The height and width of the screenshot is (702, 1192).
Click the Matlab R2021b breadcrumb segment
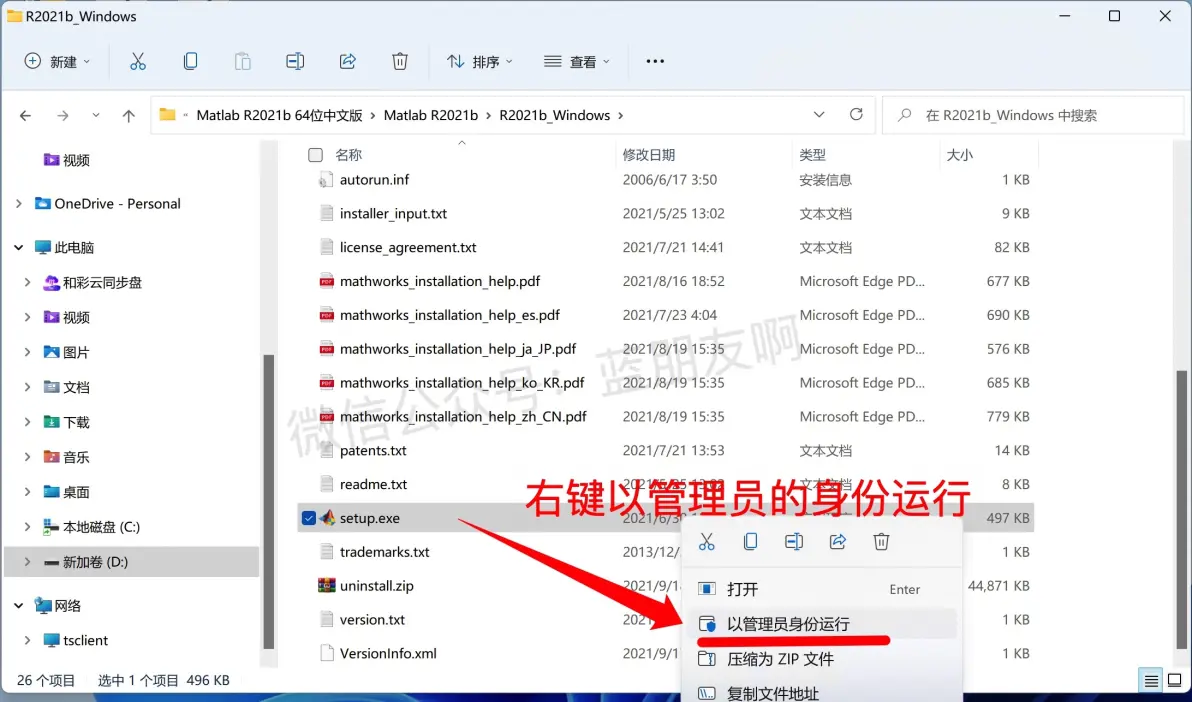coord(430,116)
